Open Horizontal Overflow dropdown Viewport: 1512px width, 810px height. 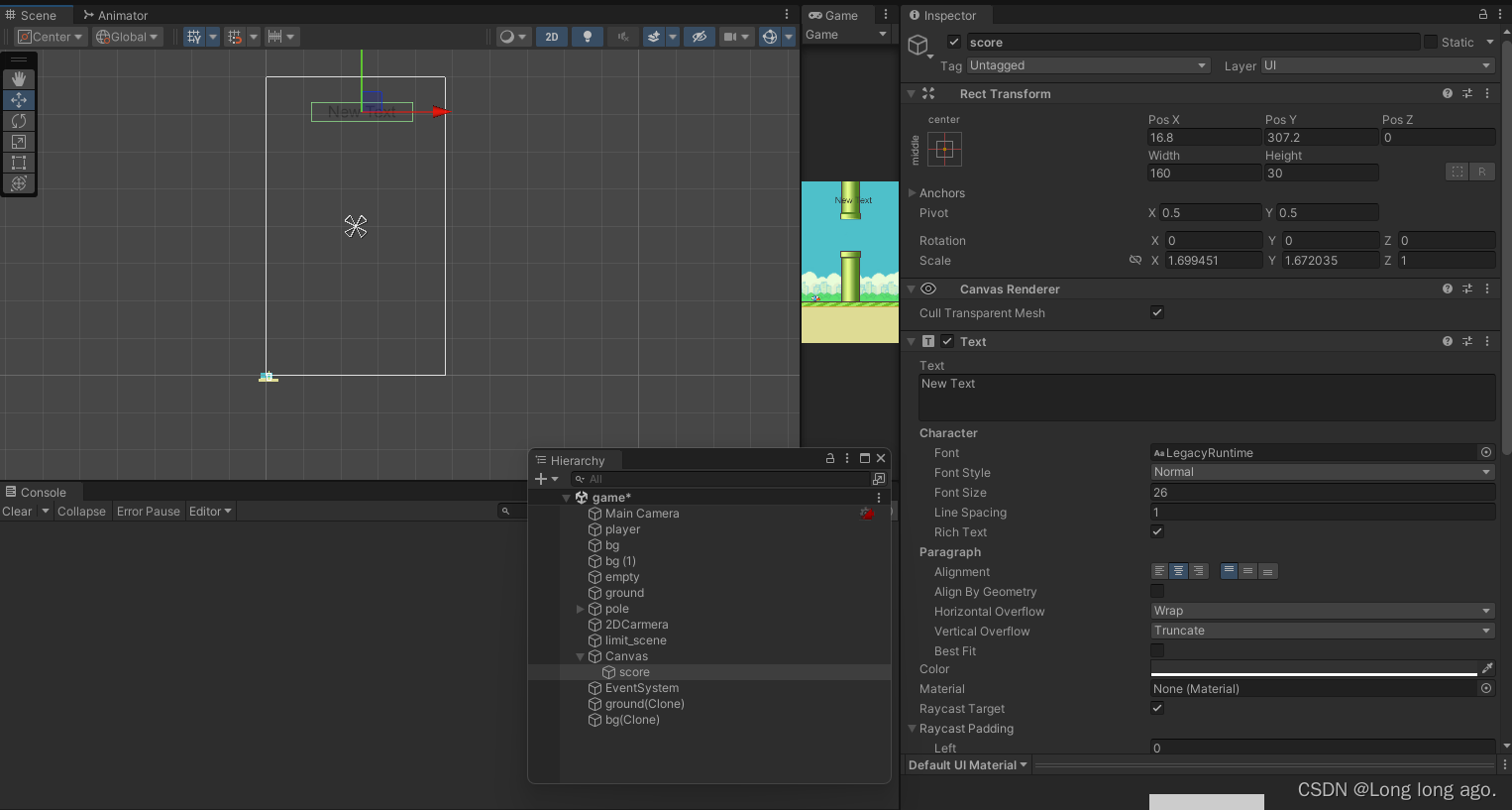[x=1323, y=611]
